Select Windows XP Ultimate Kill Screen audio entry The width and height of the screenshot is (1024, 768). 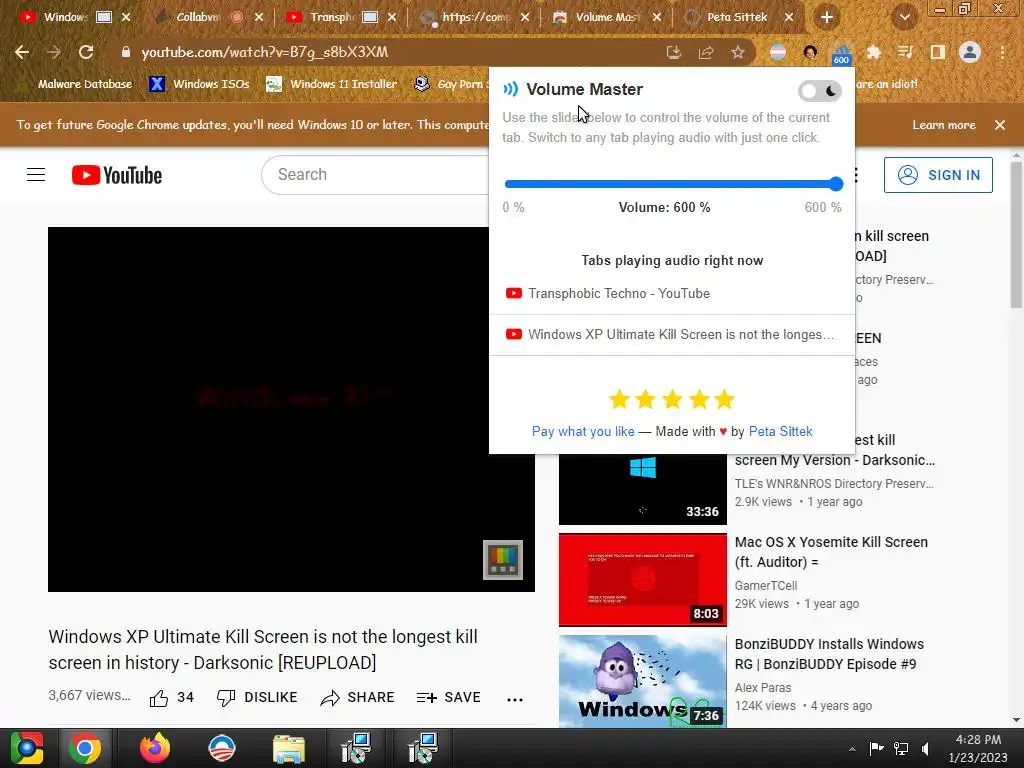672,334
